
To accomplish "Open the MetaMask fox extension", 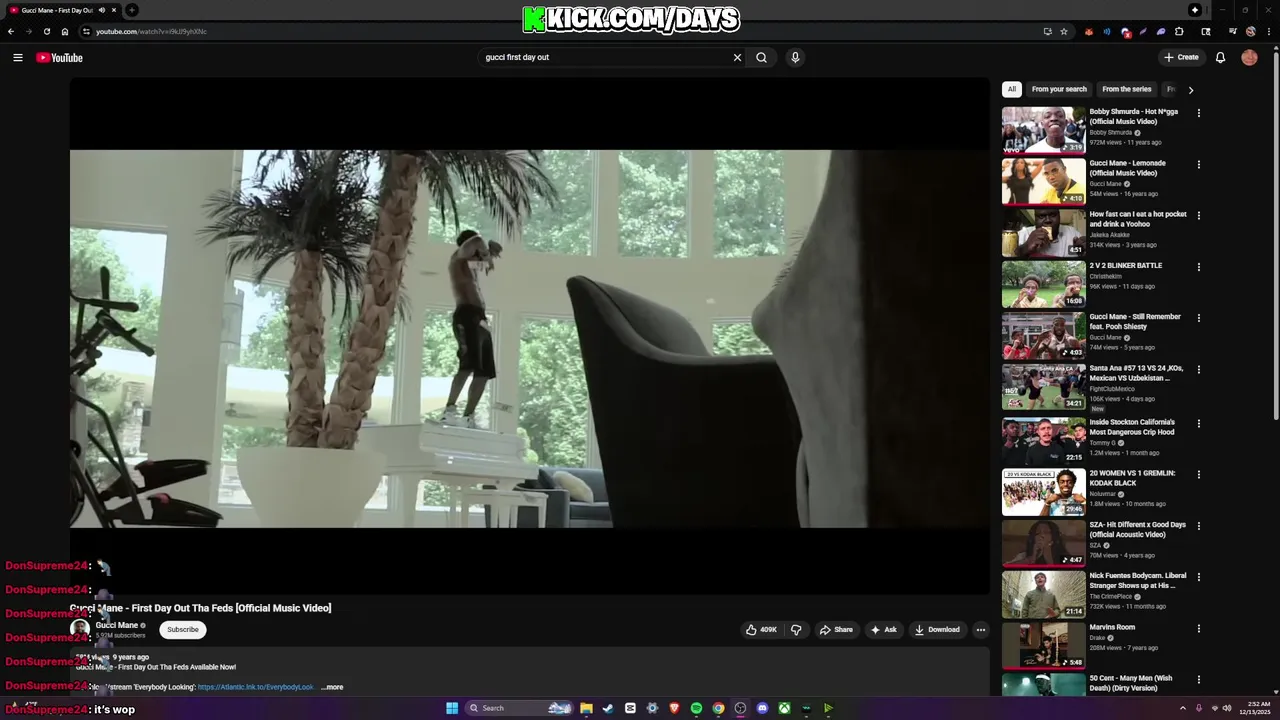I will [1089, 31].
